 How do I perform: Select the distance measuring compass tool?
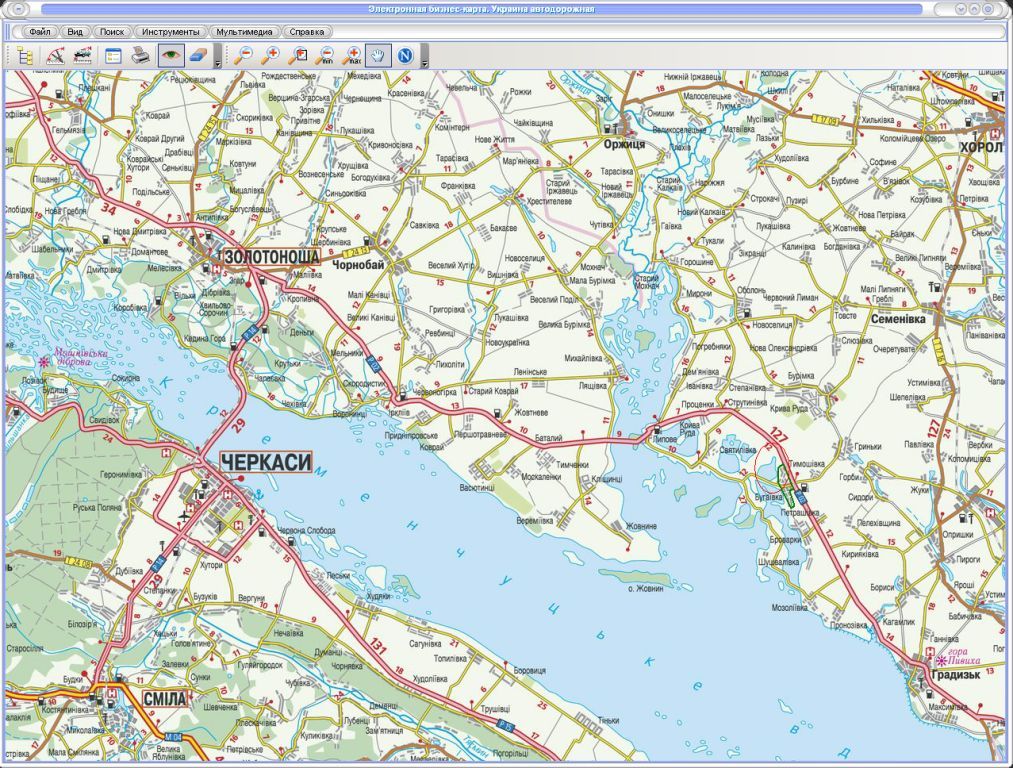(55, 56)
